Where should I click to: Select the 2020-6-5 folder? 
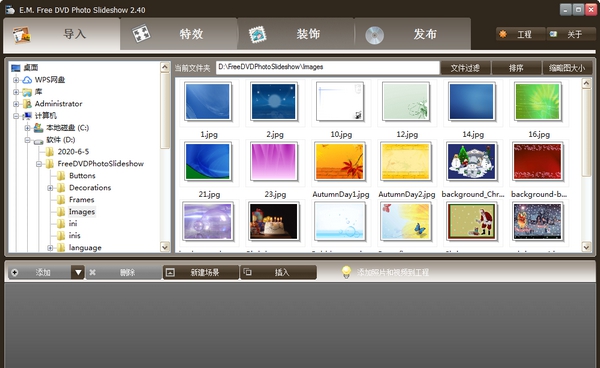pyautogui.click(x=73, y=152)
